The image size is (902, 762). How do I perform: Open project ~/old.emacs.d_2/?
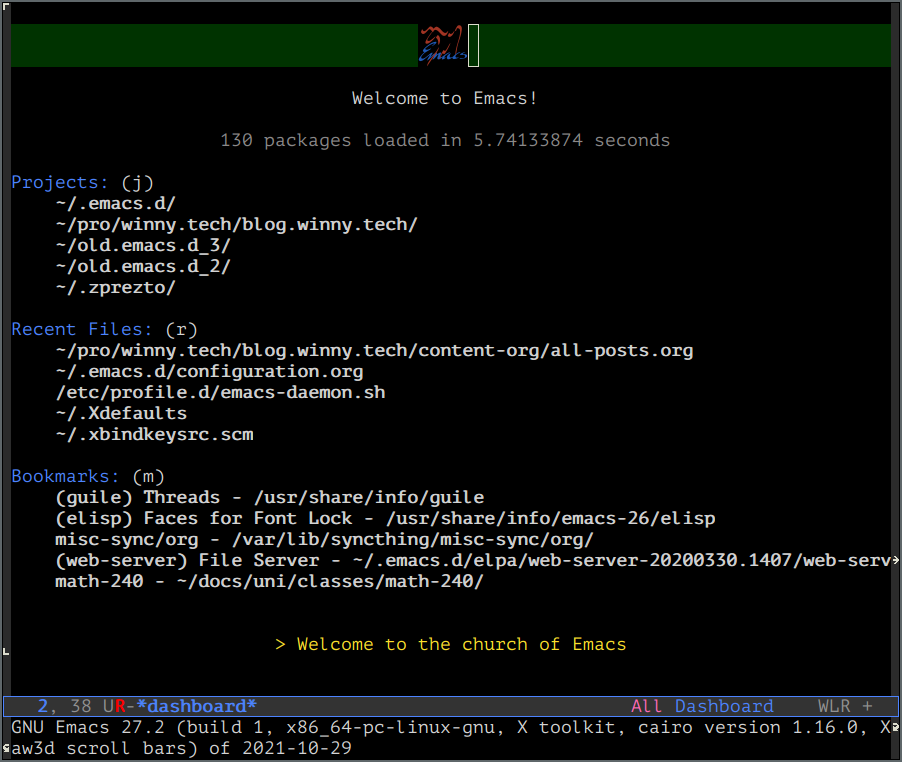pos(143,266)
